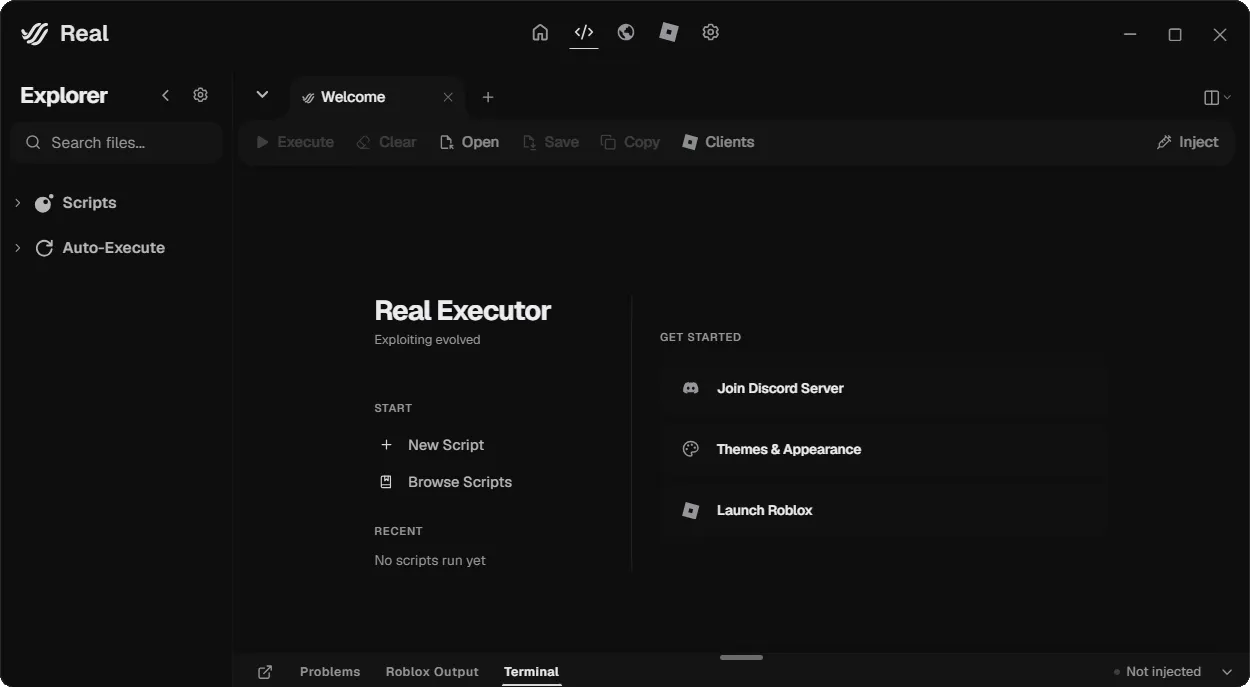
Task: Click the Explorer panel title
Action: click(64, 95)
